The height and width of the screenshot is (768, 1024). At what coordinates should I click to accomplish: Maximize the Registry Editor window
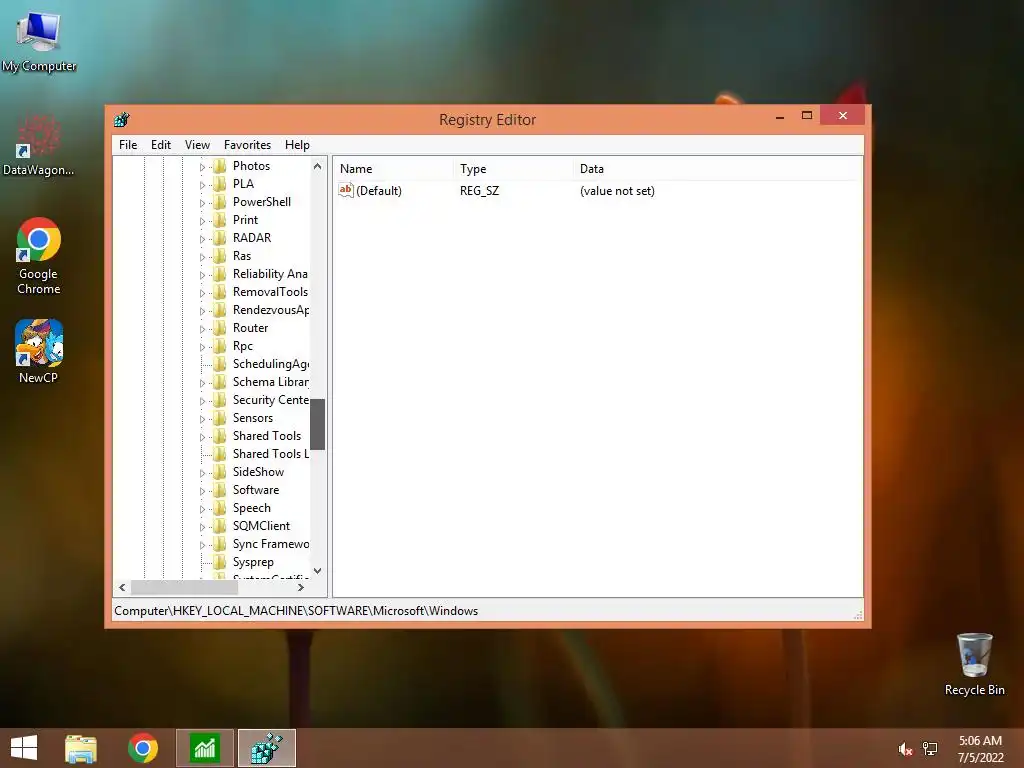click(x=807, y=116)
